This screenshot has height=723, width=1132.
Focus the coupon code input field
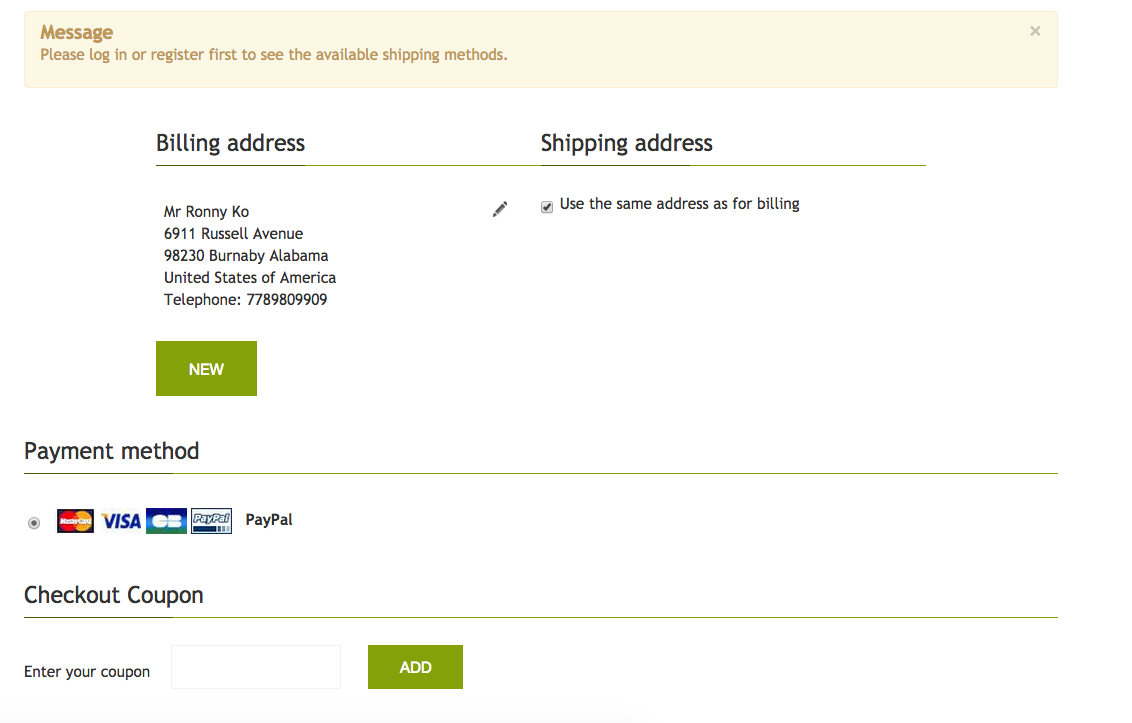click(256, 667)
